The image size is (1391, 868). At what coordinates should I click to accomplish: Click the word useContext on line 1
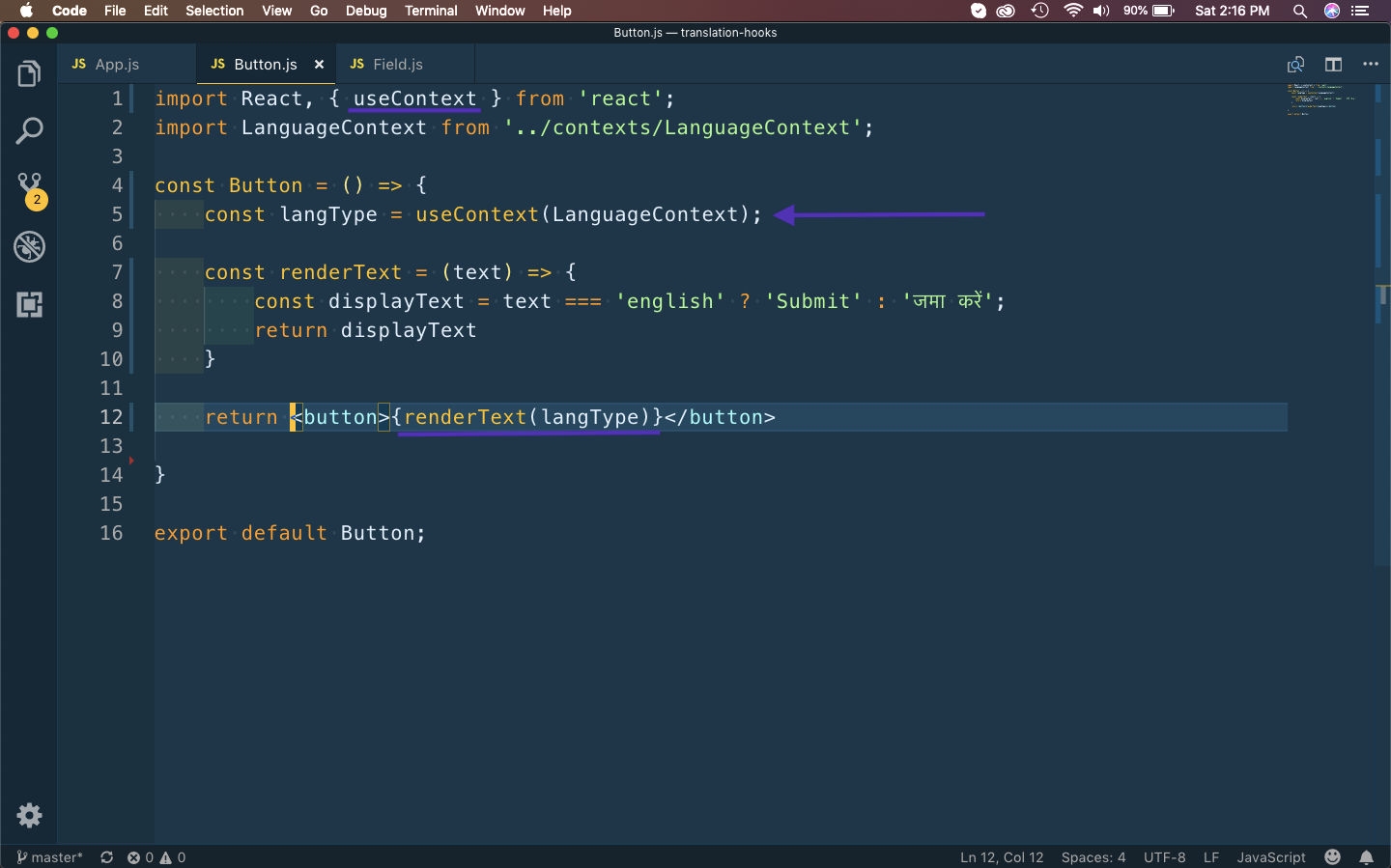(415, 98)
